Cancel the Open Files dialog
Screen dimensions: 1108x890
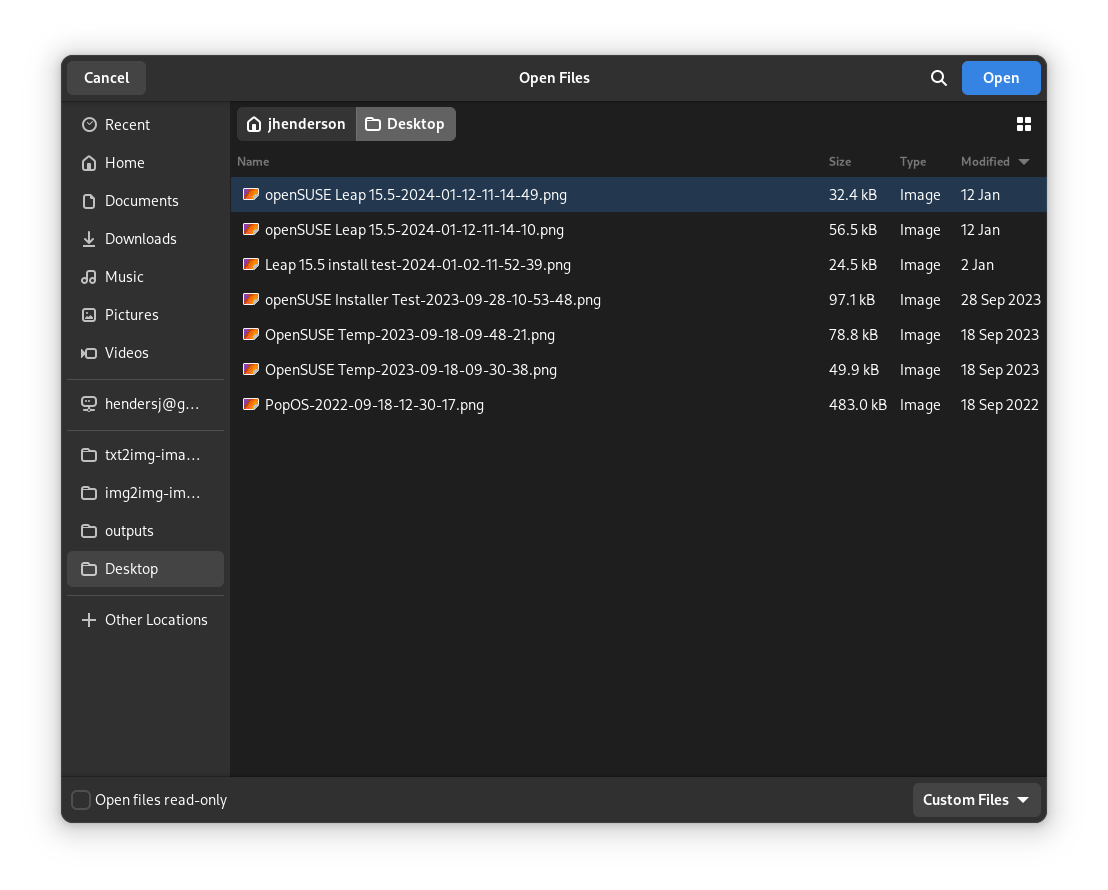pos(105,77)
